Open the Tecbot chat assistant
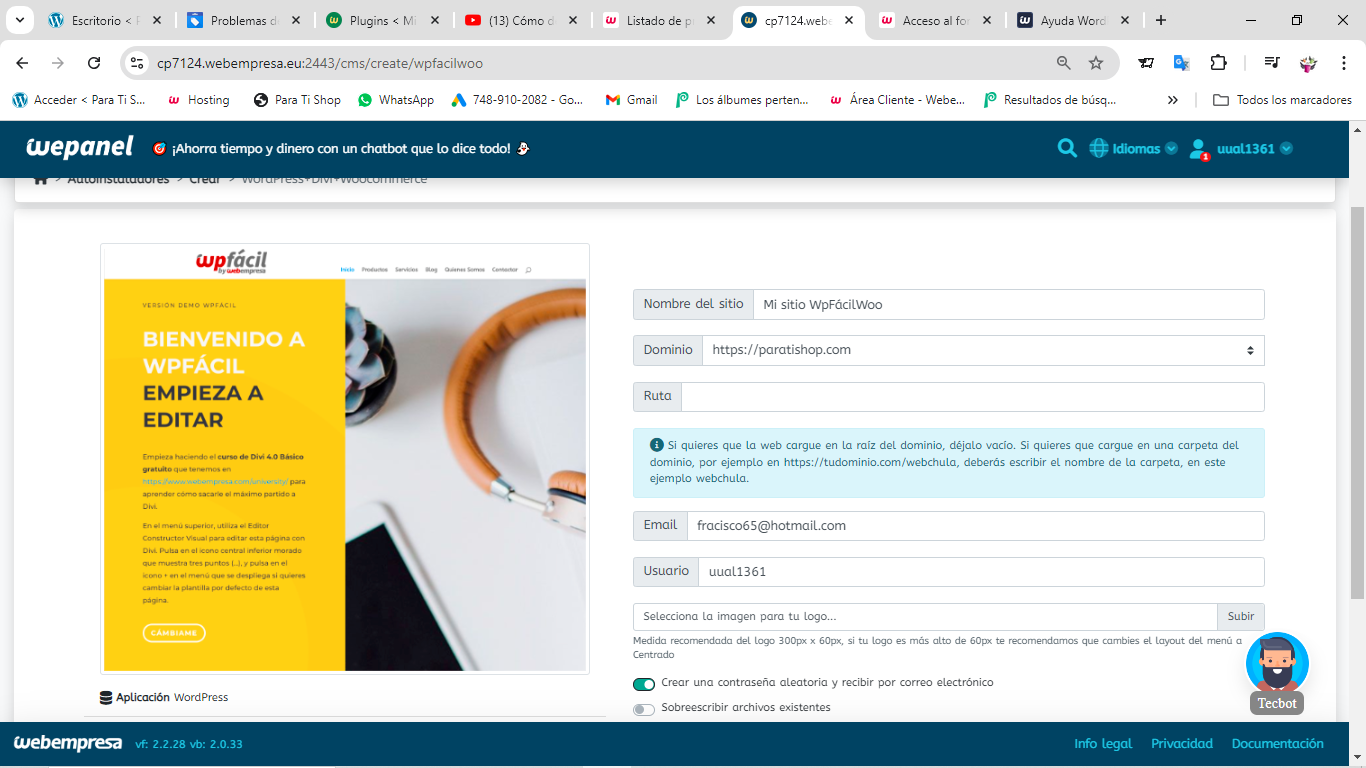Viewport: 1366px width, 768px height. 1277,672
